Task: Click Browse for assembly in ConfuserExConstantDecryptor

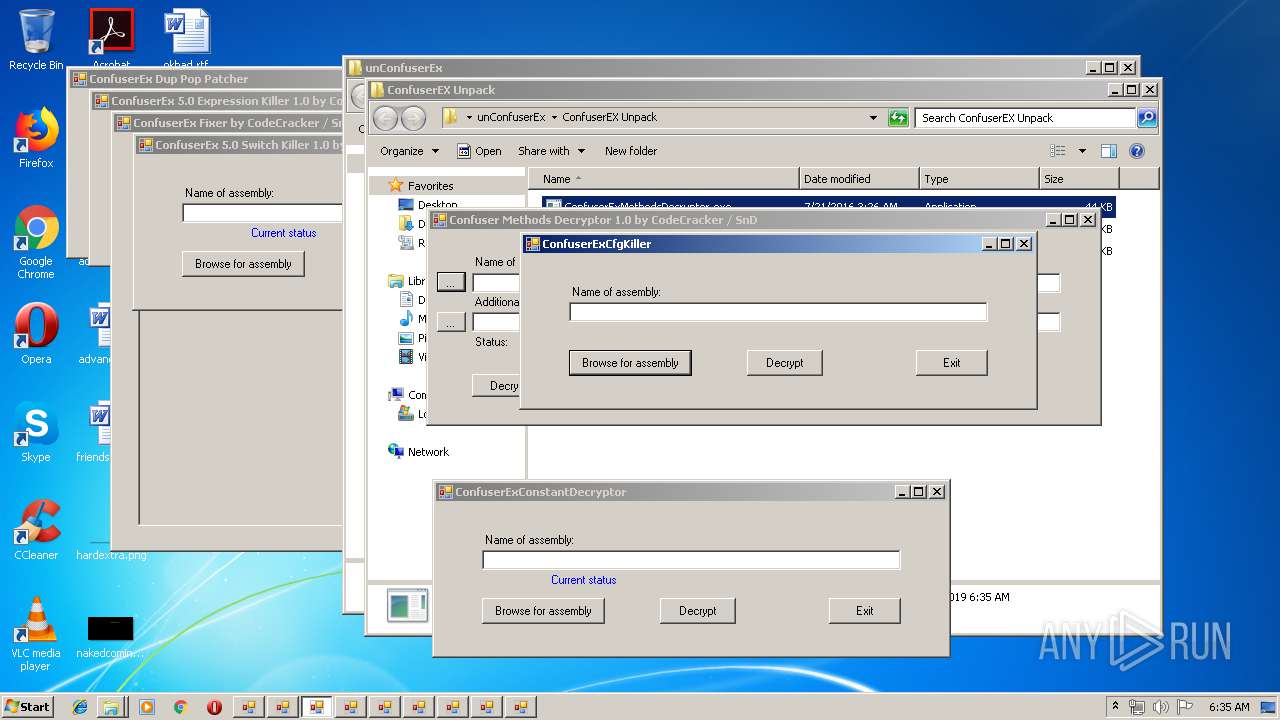Action: [x=543, y=611]
